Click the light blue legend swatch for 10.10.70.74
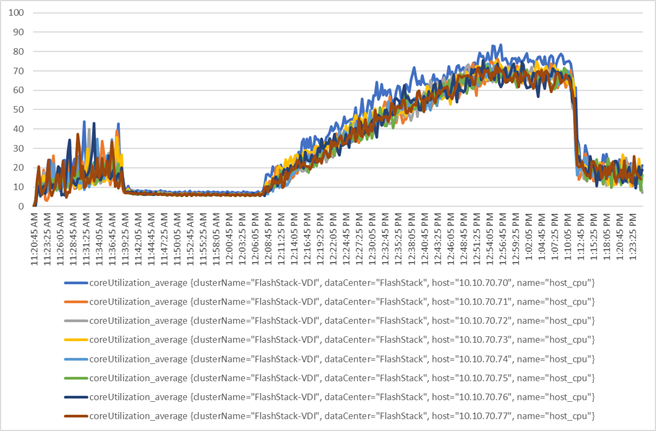Image resolution: width=656 pixels, height=431 pixels. [x=76, y=359]
